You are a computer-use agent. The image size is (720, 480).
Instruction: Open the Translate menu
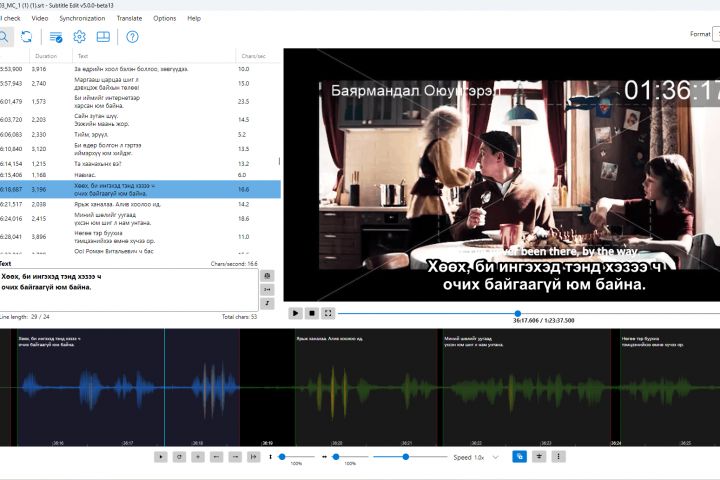[129, 18]
